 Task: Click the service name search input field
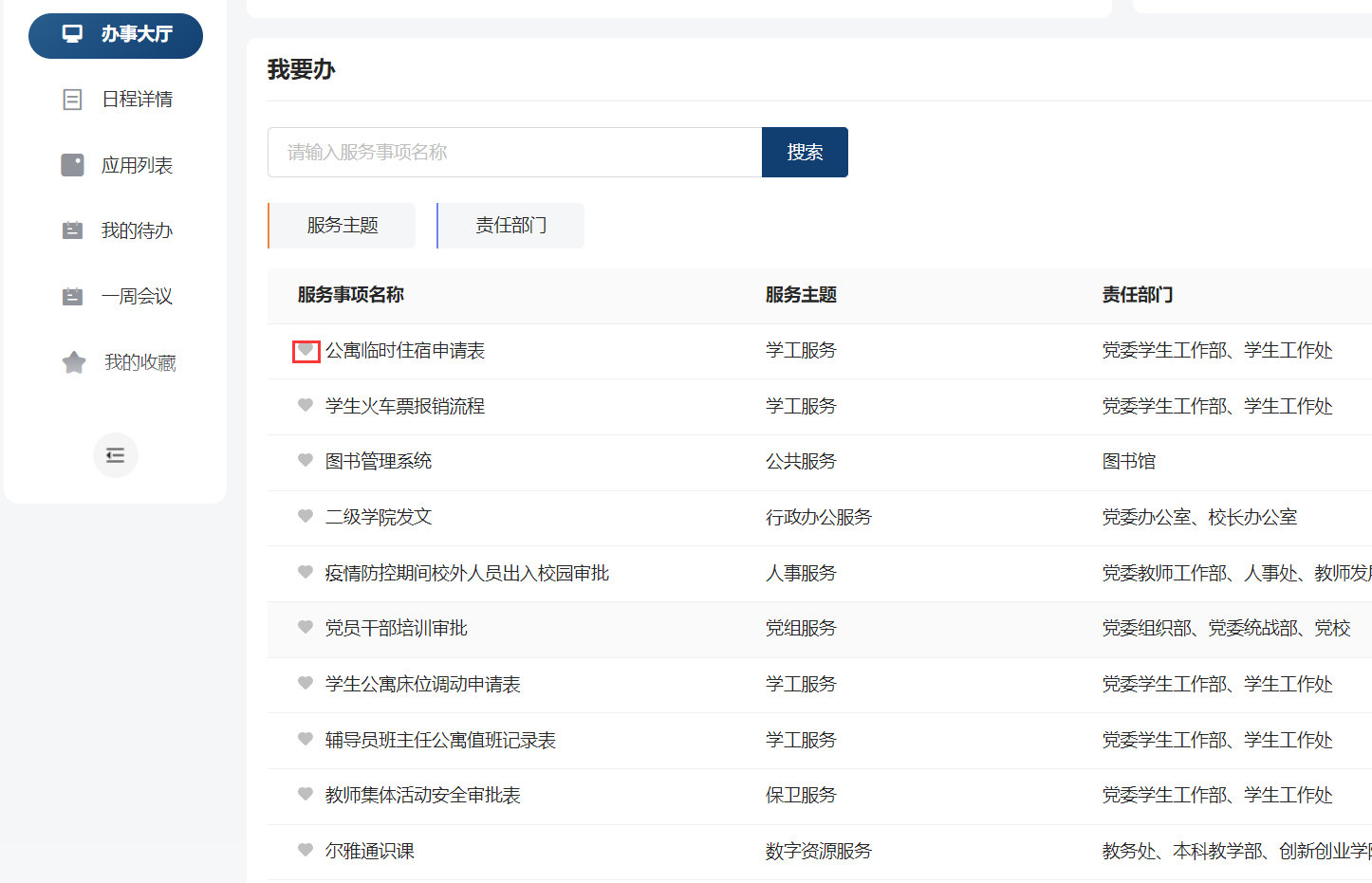[x=514, y=153]
